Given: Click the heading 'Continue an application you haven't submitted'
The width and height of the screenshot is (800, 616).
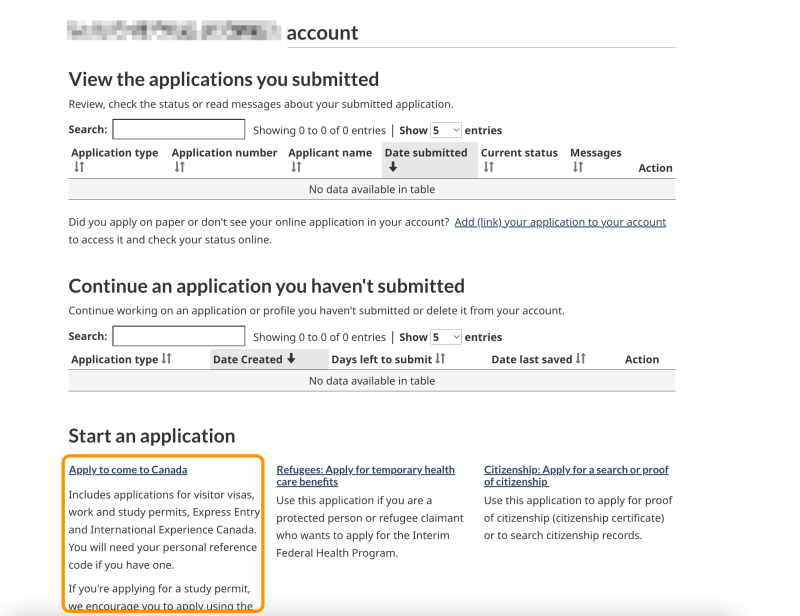Looking at the screenshot, I should pos(267,286).
